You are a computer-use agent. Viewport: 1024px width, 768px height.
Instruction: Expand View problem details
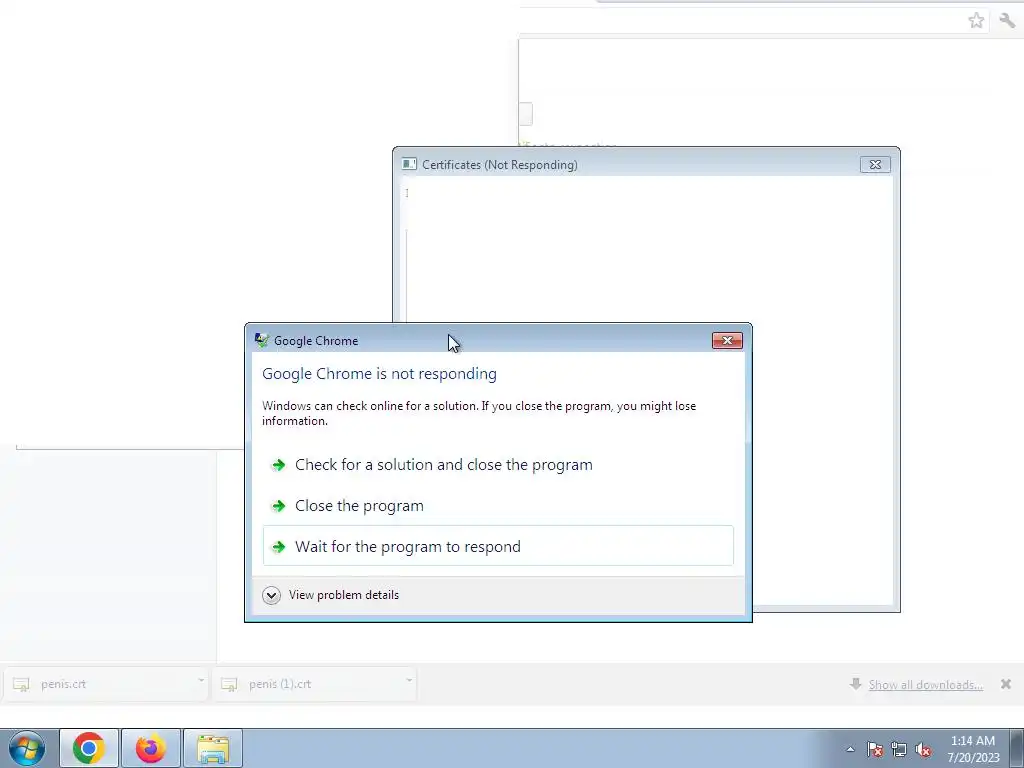330,595
